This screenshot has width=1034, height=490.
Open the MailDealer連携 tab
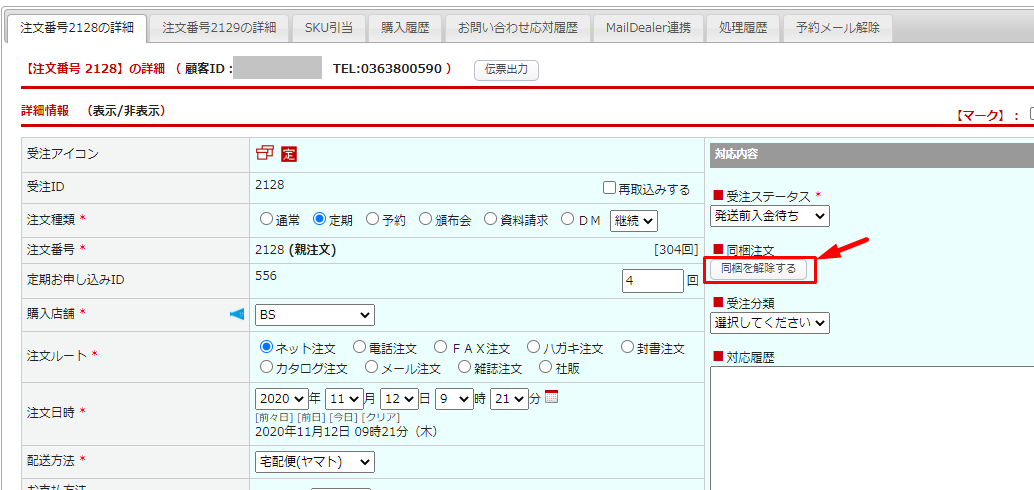point(648,28)
